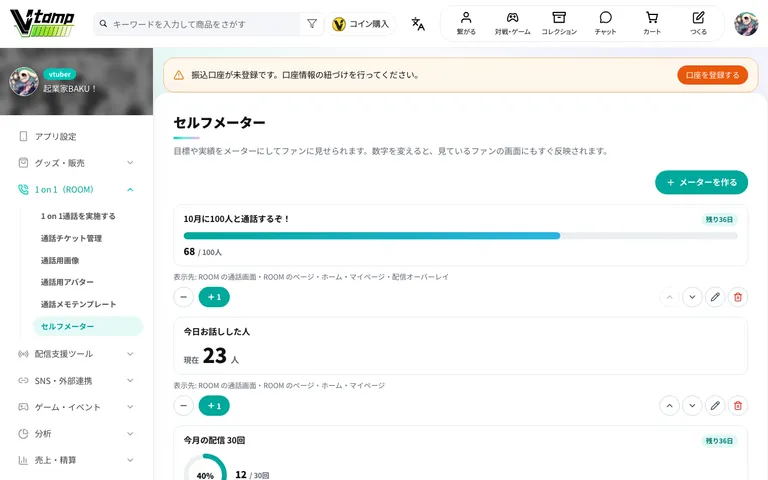Image resolution: width=768 pixels, height=480 pixels.
Task: Expand ゲーム・イベント section chevron
Action: point(130,407)
